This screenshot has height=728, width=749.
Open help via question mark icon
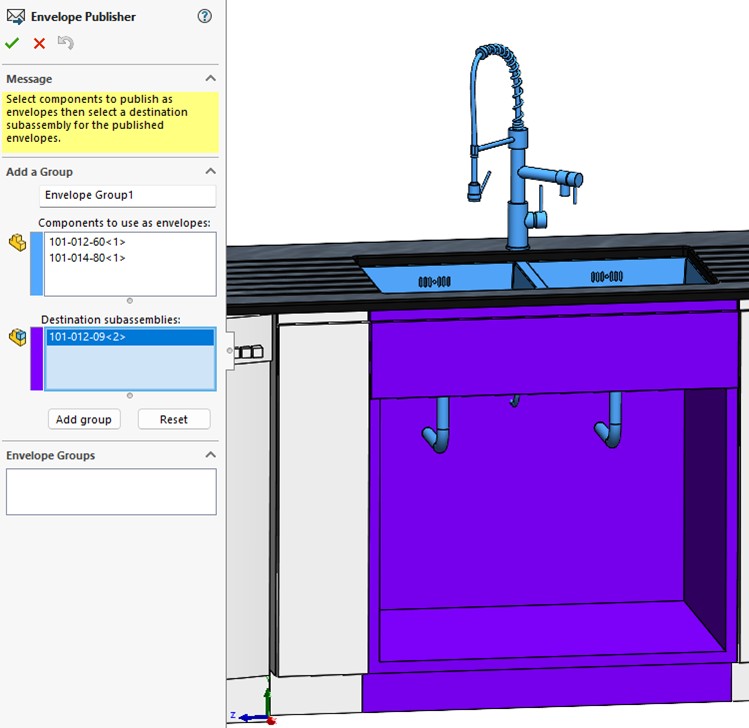pos(205,16)
